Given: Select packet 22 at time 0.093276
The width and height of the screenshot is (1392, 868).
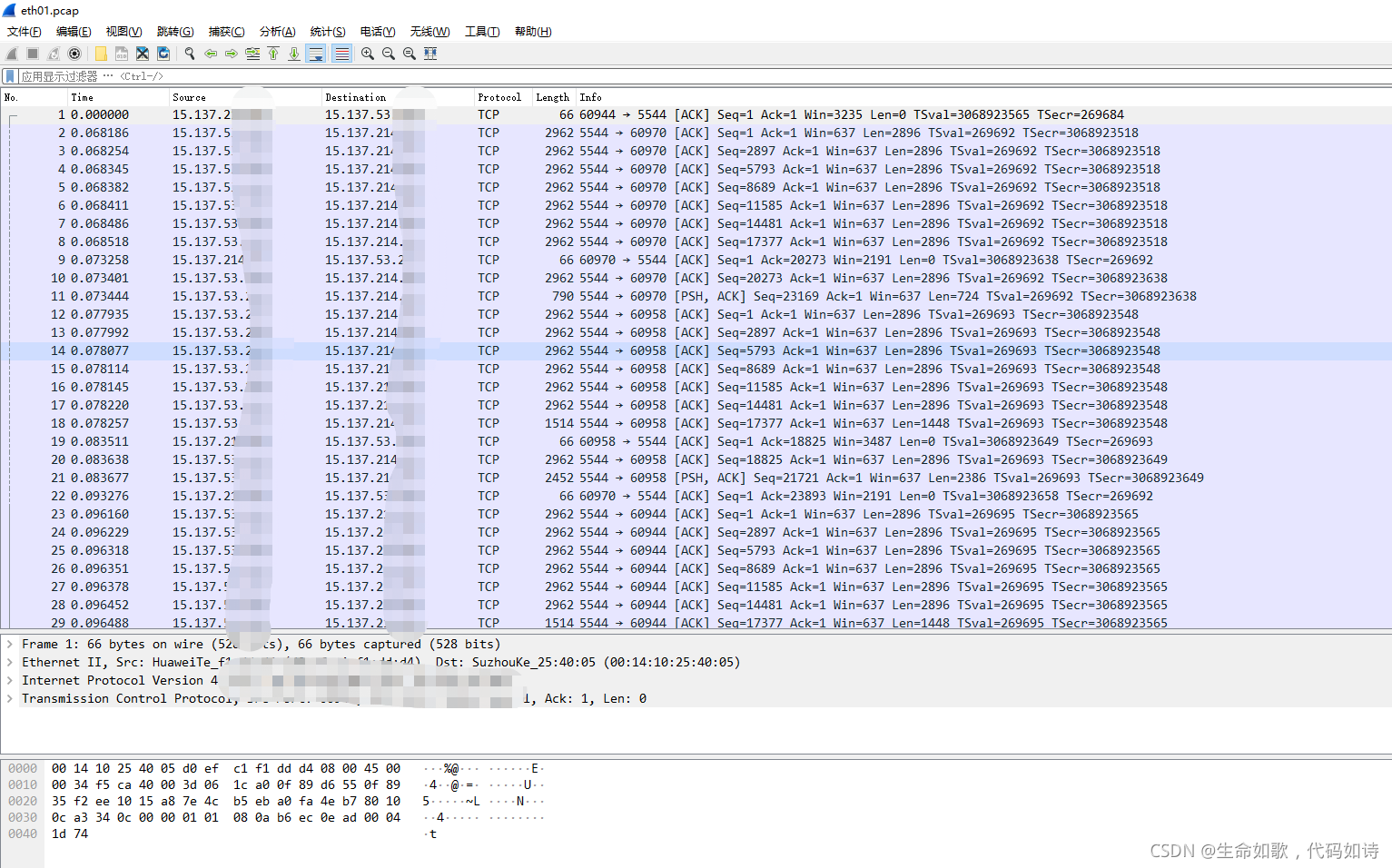Looking at the screenshot, I should pos(696,496).
